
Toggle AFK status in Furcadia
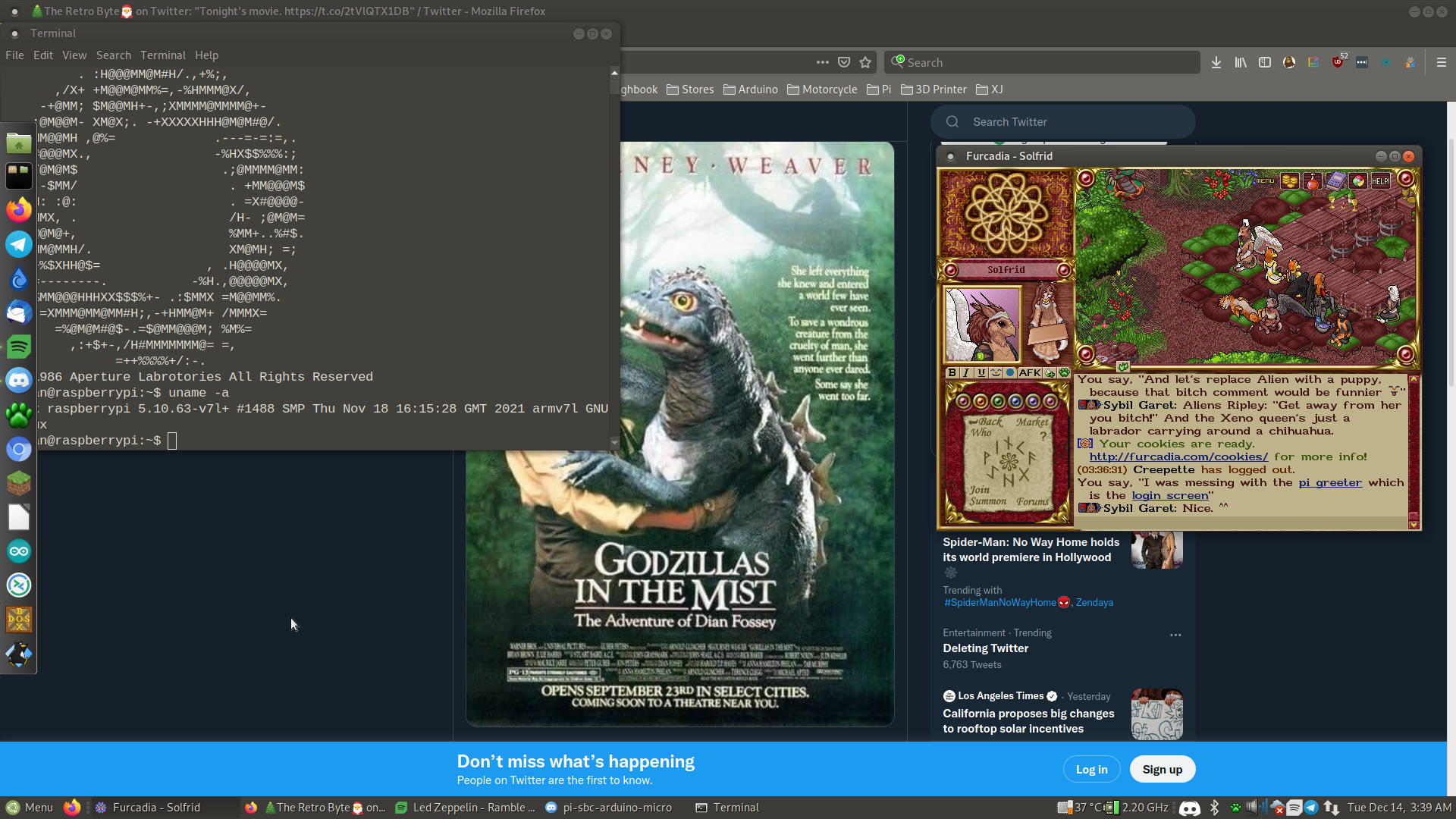[1029, 373]
